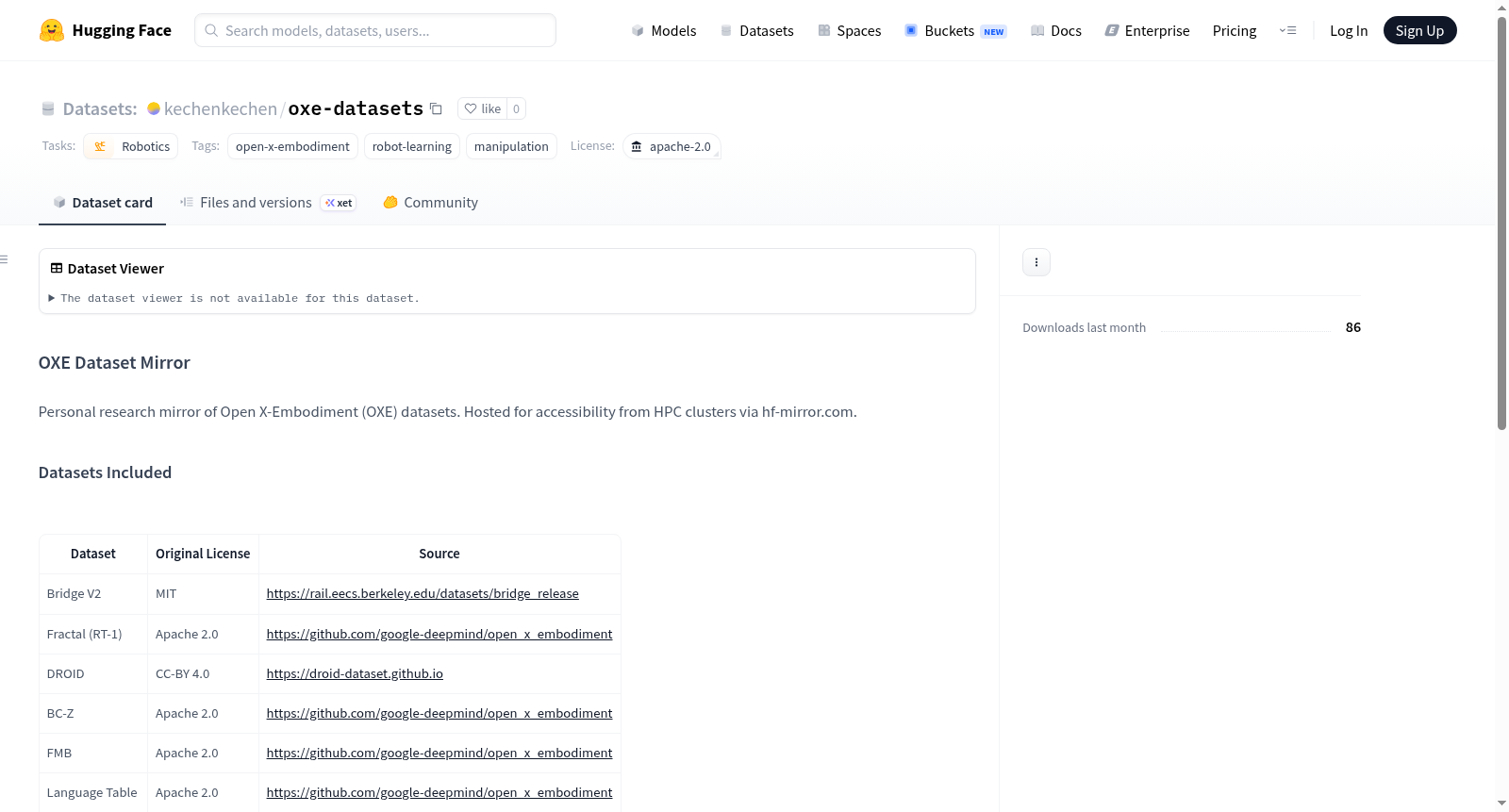Select the robot-learning tag
Screen dimensions: 1509x812
(x=412, y=146)
